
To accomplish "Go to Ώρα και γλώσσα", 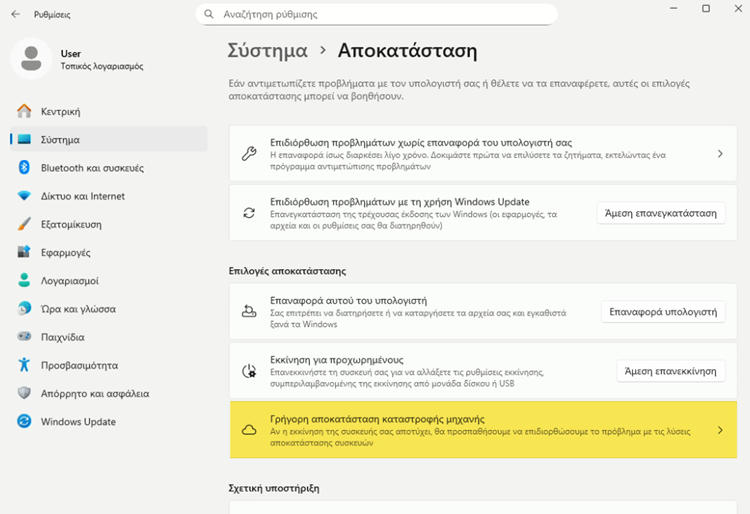I will [109, 308].
